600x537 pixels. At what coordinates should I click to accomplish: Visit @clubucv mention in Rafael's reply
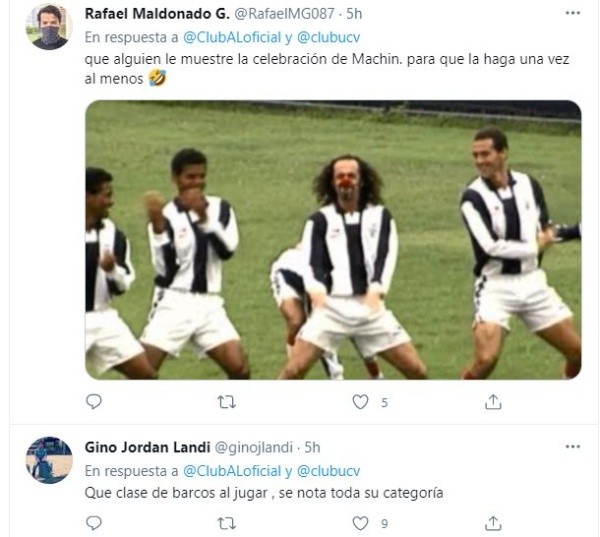click(x=329, y=38)
